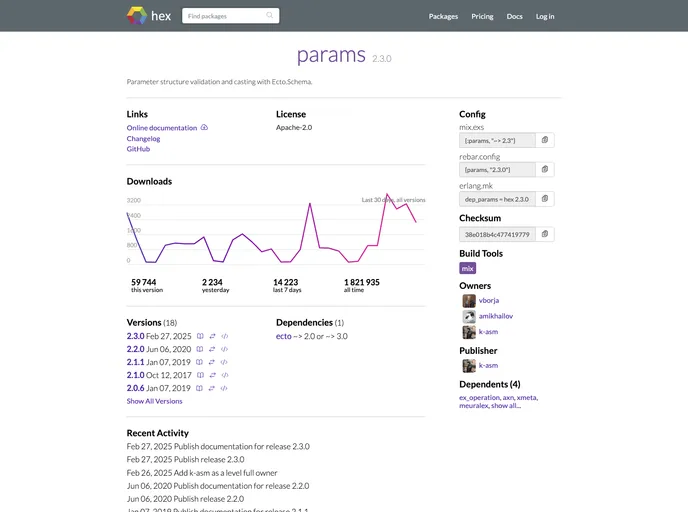The height and width of the screenshot is (512, 688).
Task: Open version 2.1.1 link
Action: pos(135,362)
